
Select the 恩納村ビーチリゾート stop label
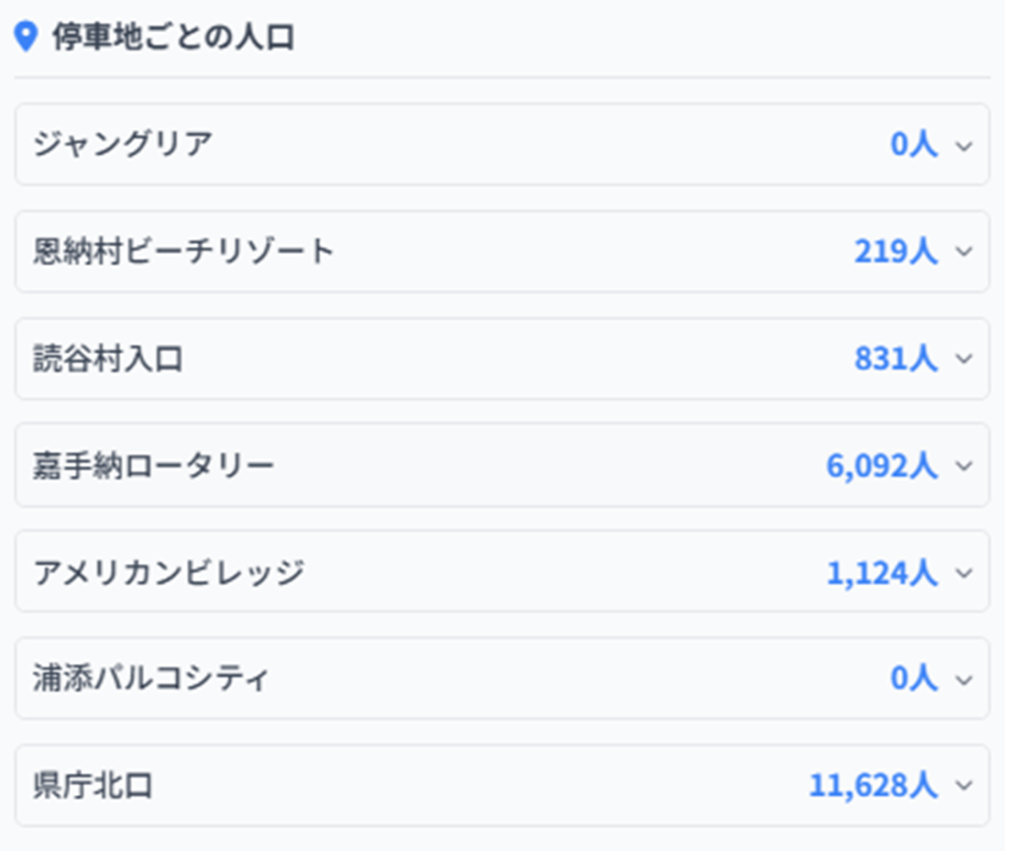point(183,251)
